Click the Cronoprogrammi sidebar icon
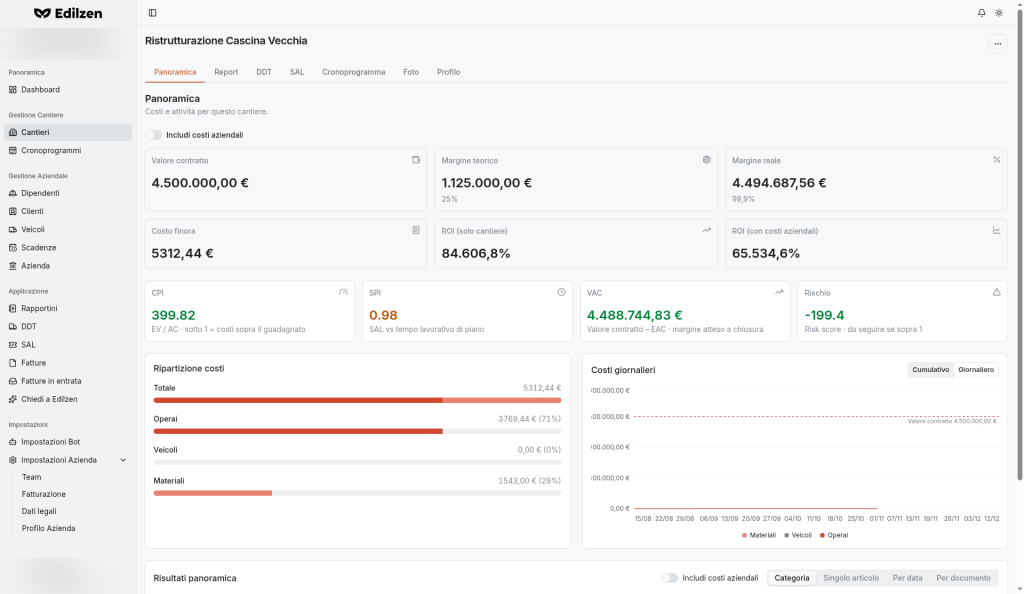The height and width of the screenshot is (594, 1024). click(13, 150)
